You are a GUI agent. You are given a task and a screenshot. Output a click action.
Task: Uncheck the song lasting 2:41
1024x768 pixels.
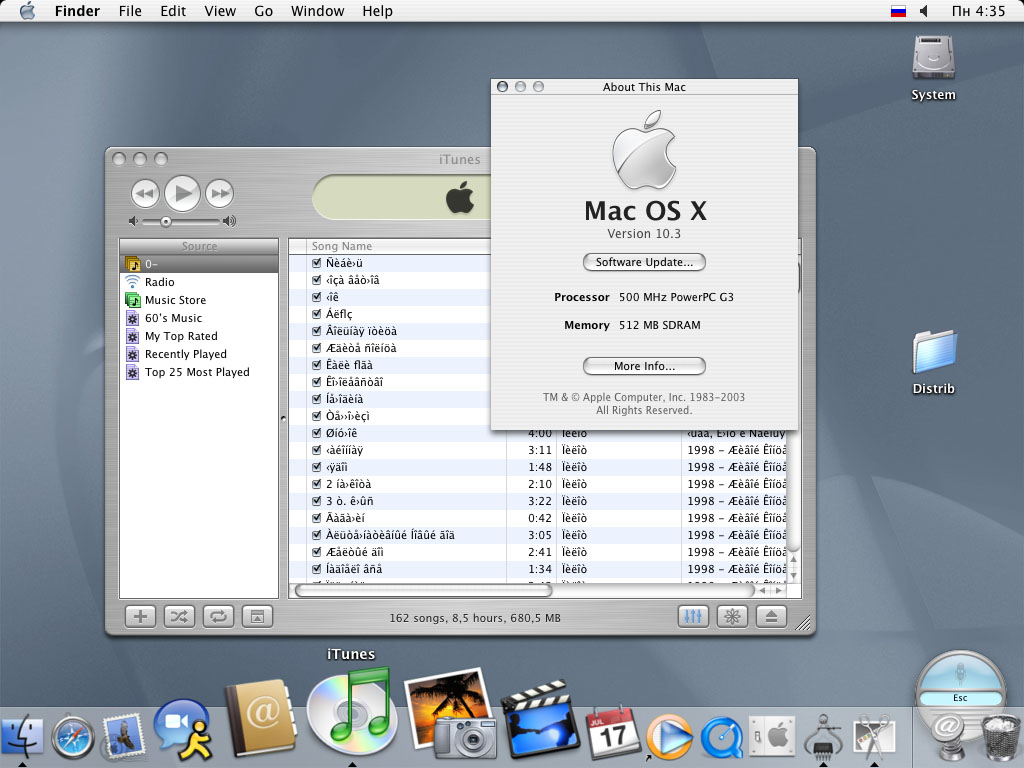pos(317,552)
